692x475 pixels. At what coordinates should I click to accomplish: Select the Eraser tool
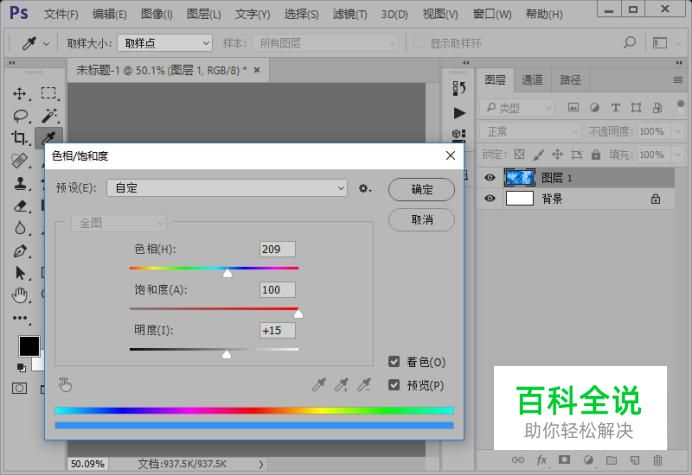pos(20,206)
